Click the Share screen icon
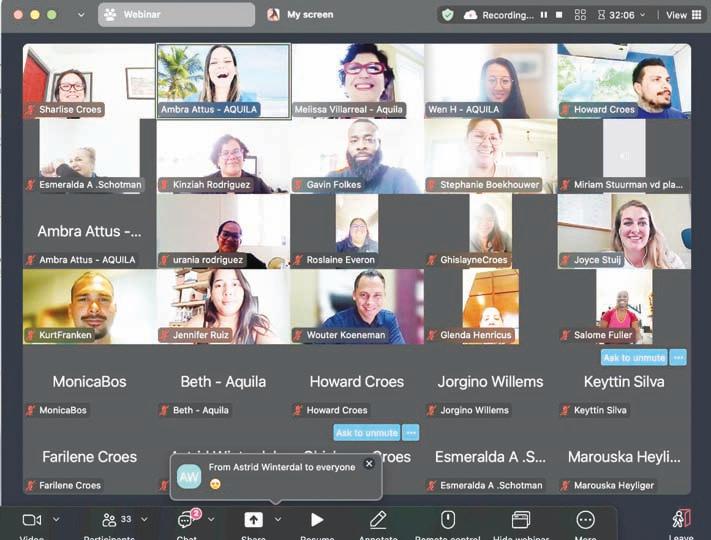Viewport: 711px width, 540px height. pyautogui.click(x=253, y=520)
